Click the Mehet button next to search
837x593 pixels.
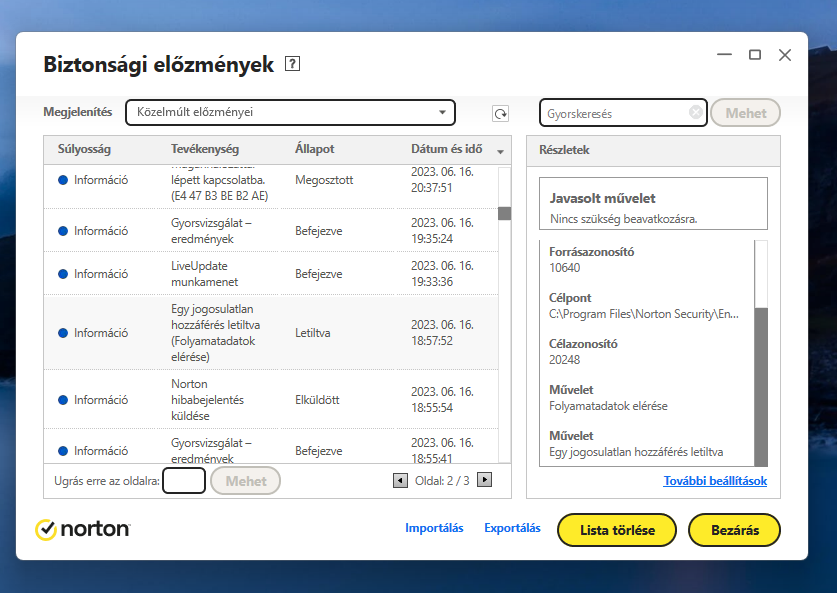click(745, 113)
